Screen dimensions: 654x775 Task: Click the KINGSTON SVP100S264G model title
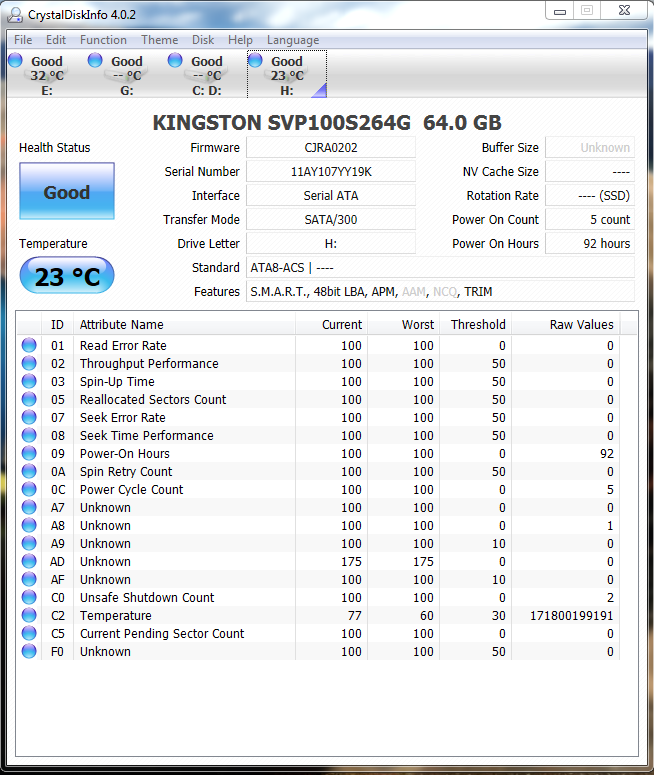pos(327,123)
